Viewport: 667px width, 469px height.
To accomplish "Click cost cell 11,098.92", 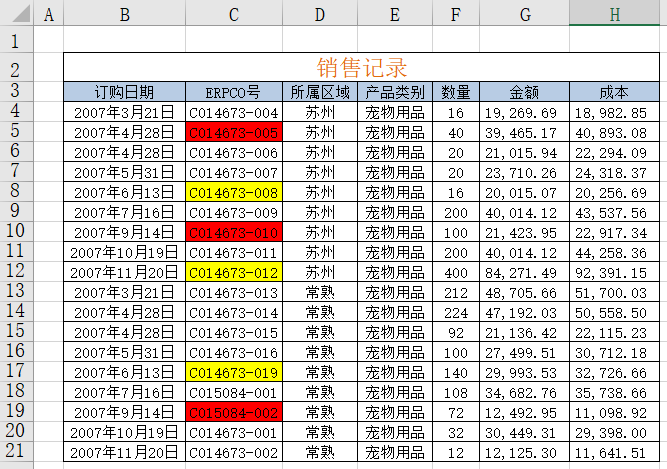I will coord(614,412).
